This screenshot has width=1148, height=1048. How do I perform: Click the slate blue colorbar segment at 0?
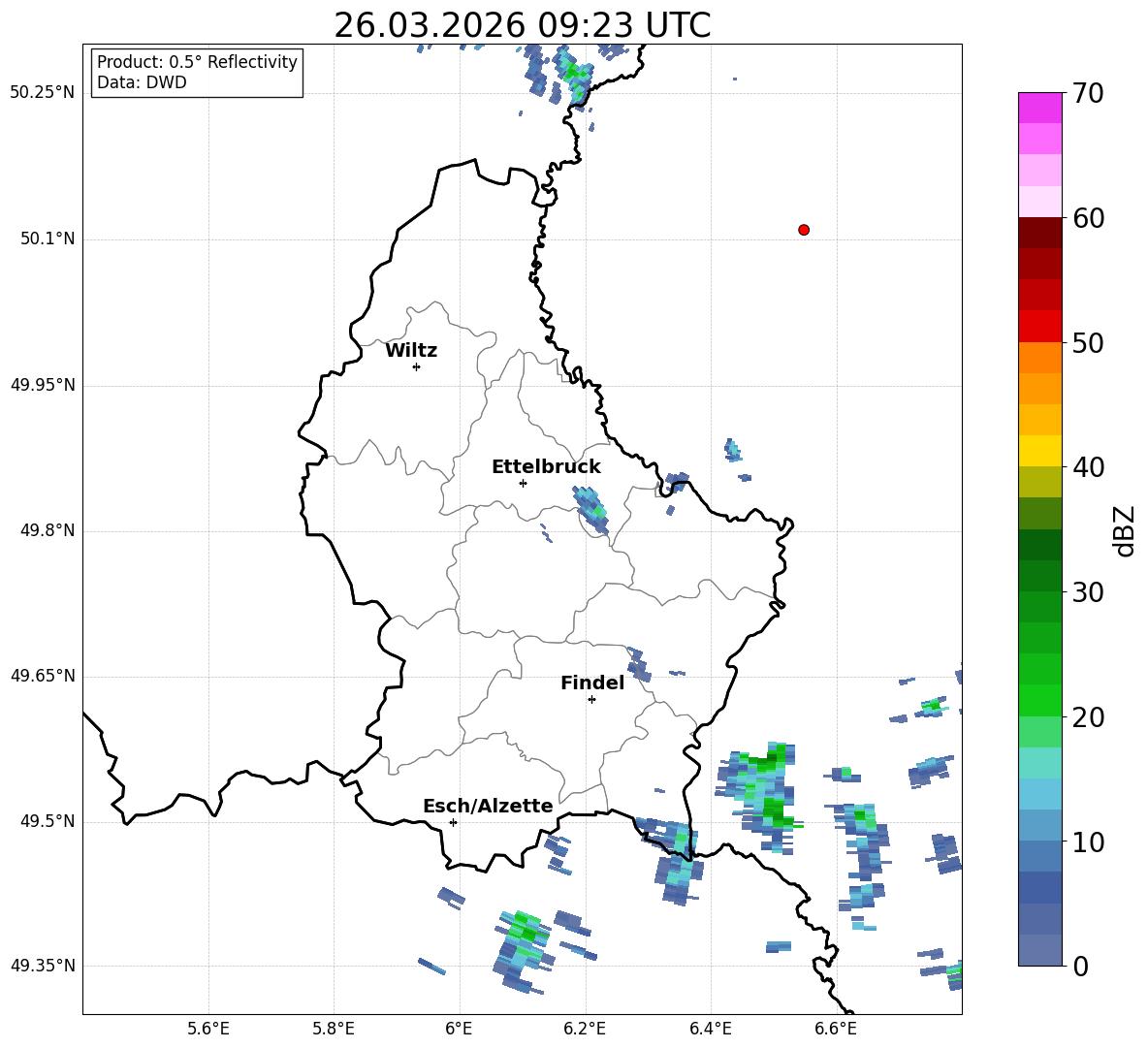coord(1039,950)
